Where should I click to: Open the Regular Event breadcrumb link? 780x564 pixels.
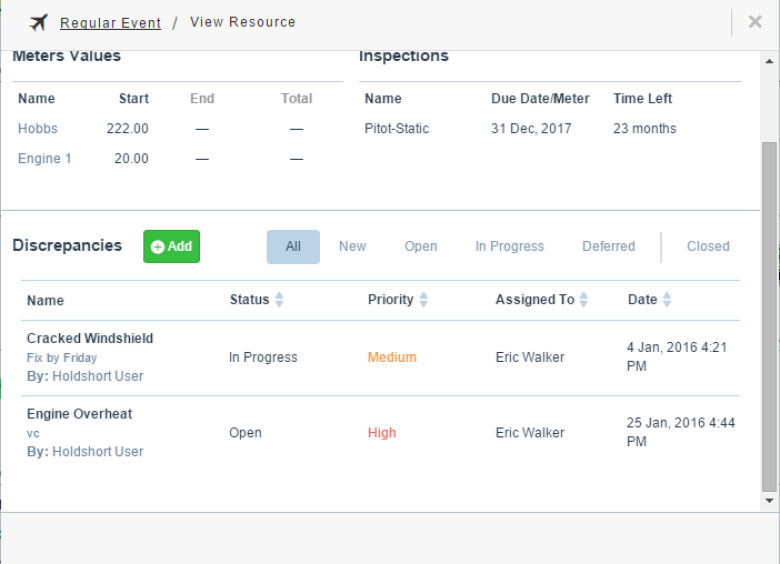tap(110, 23)
